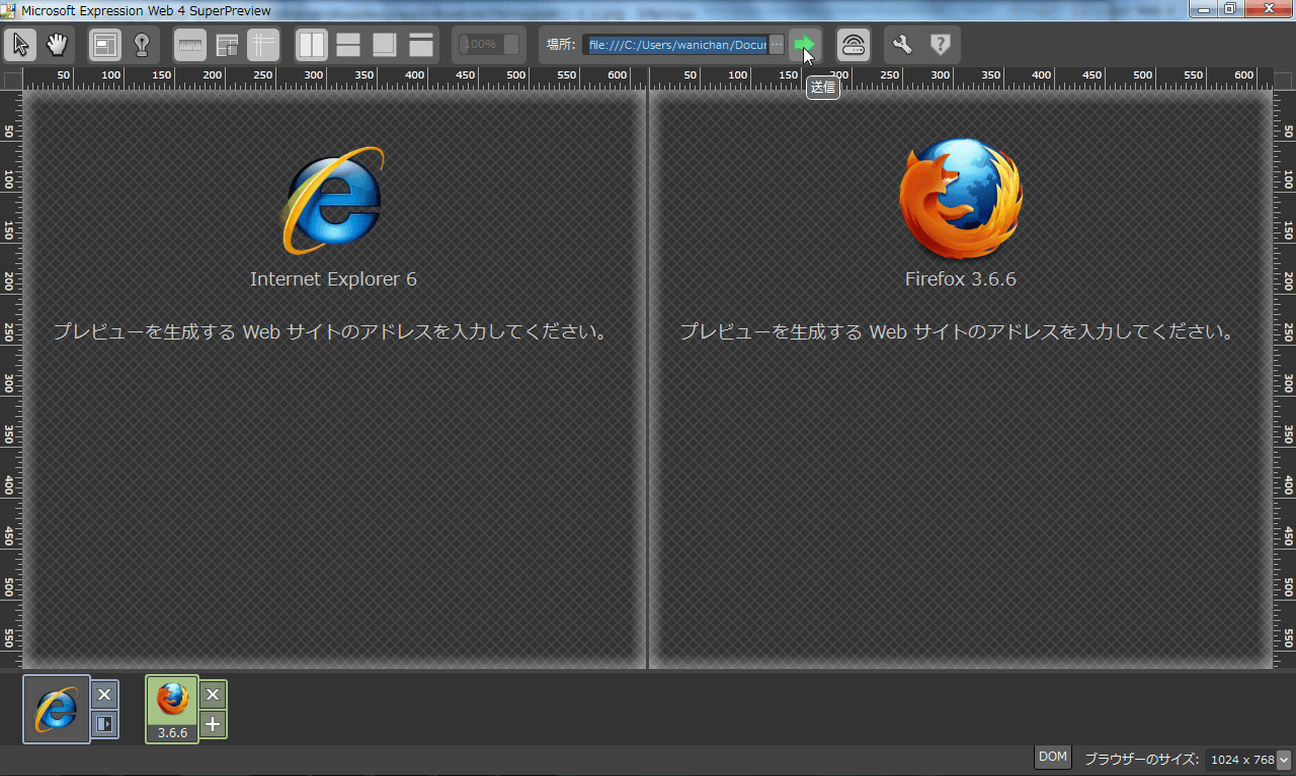Add a new browser with the plus button

click(x=213, y=724)
